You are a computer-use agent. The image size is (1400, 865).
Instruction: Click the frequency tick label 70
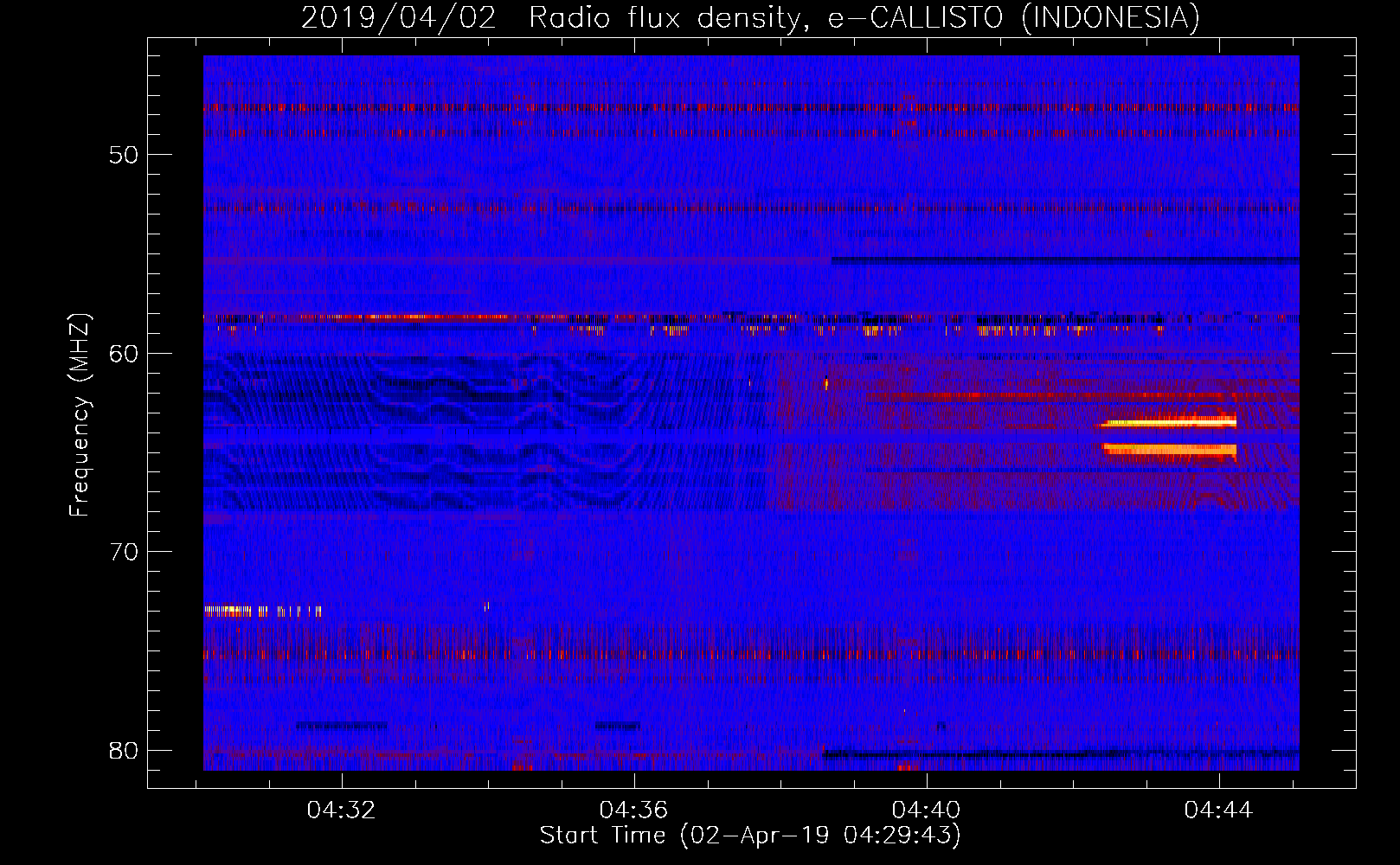coord(124,552)
